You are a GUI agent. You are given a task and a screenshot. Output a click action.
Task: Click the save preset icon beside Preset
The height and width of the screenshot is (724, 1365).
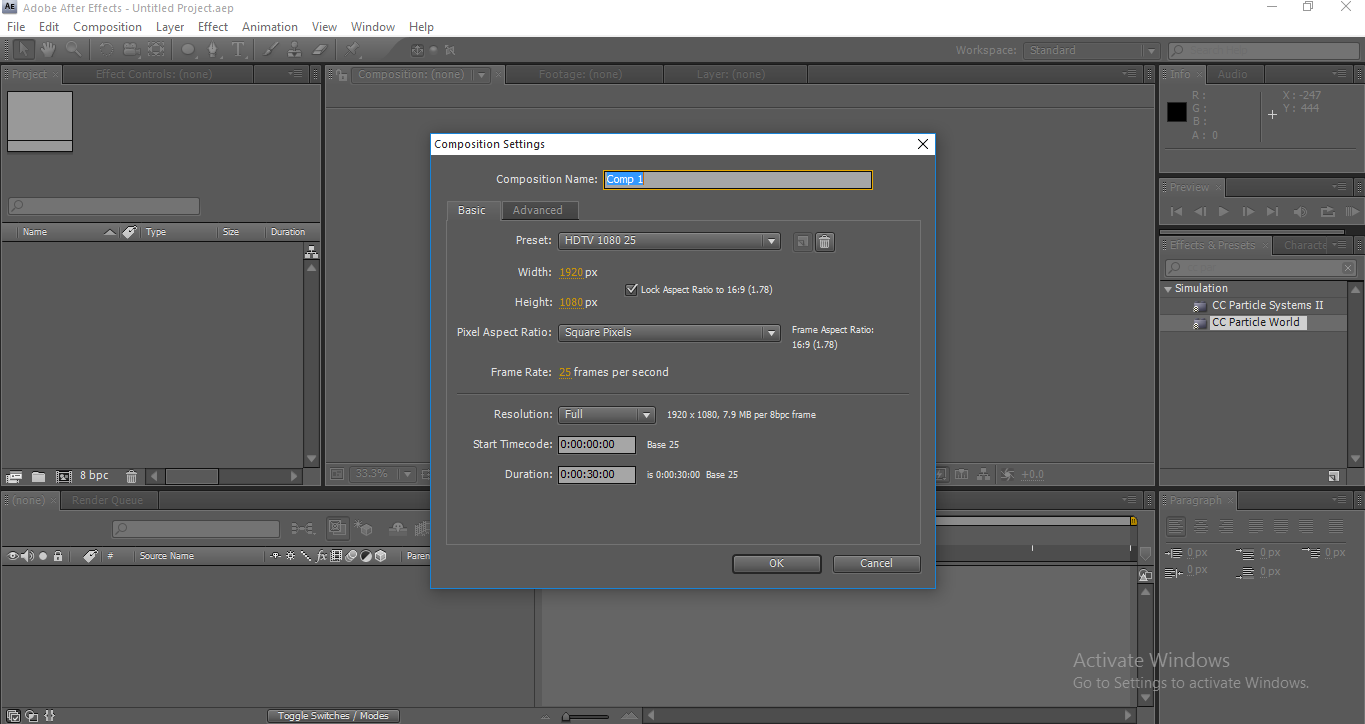[802, 241]
